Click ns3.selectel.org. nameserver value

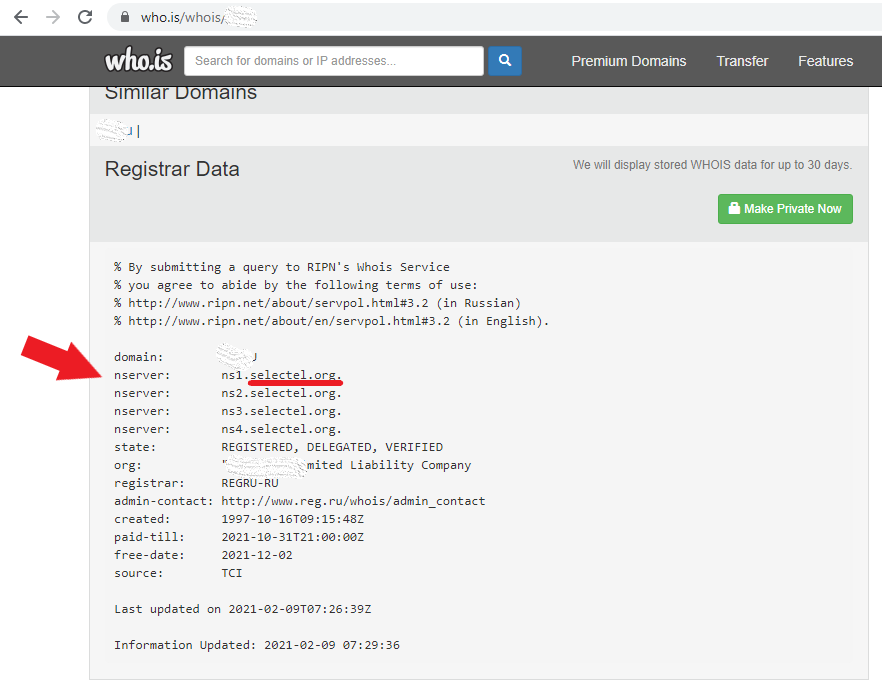[x=281, y=411]
